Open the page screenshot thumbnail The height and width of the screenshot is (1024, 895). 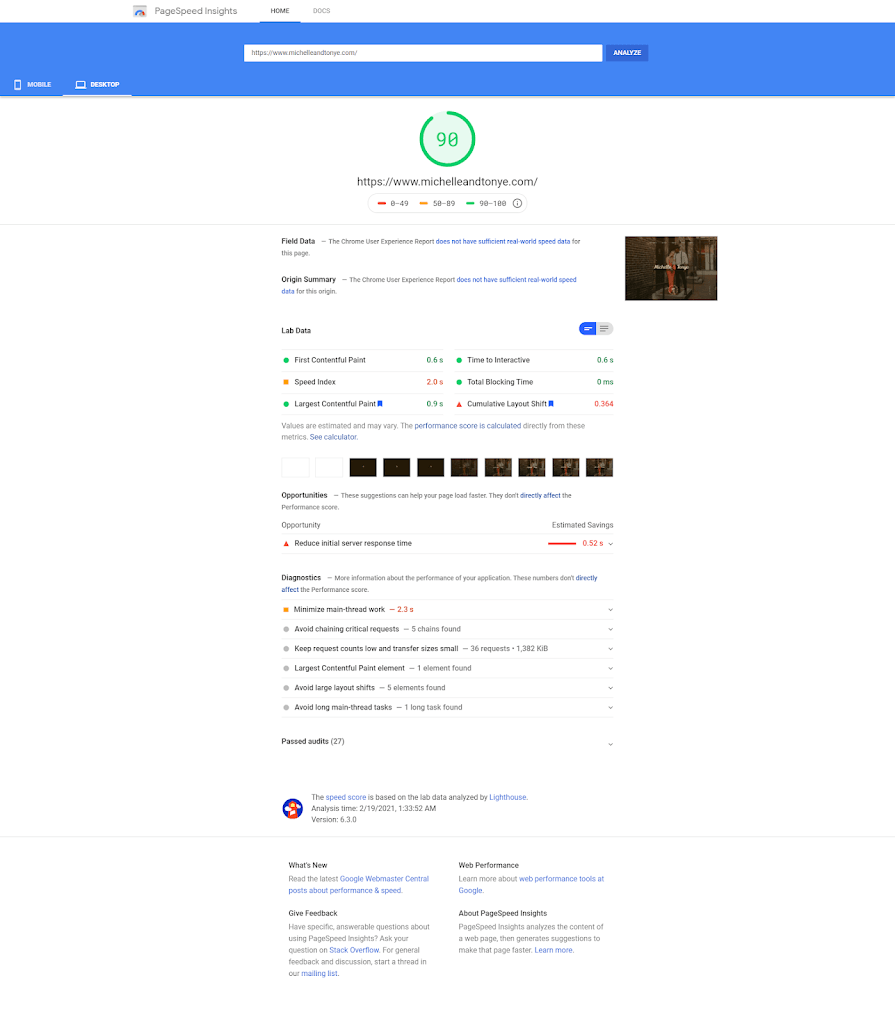point(671,268)
